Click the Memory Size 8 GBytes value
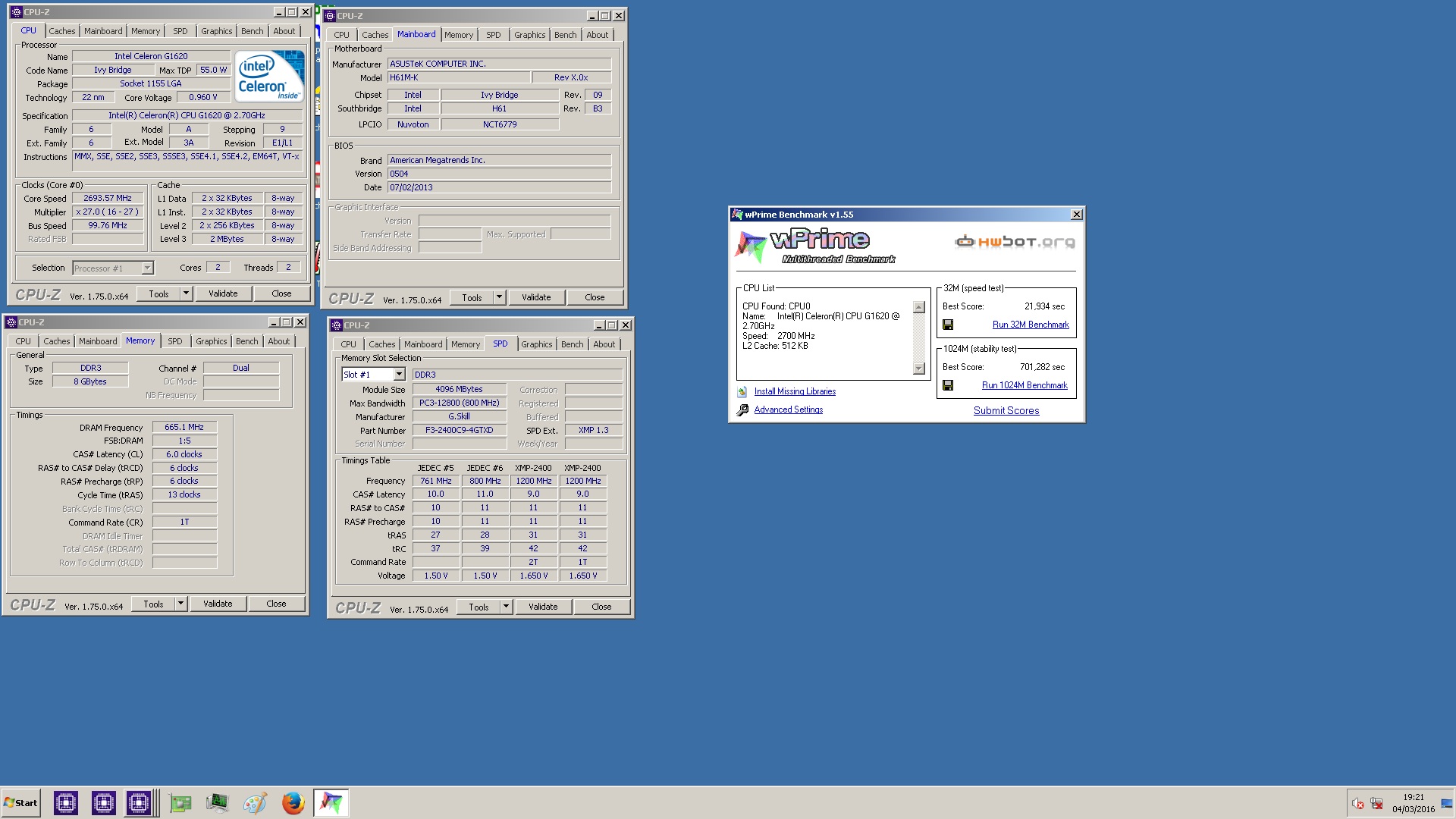This screenshot has height=819, width=1456. click(x=90, y=381)
